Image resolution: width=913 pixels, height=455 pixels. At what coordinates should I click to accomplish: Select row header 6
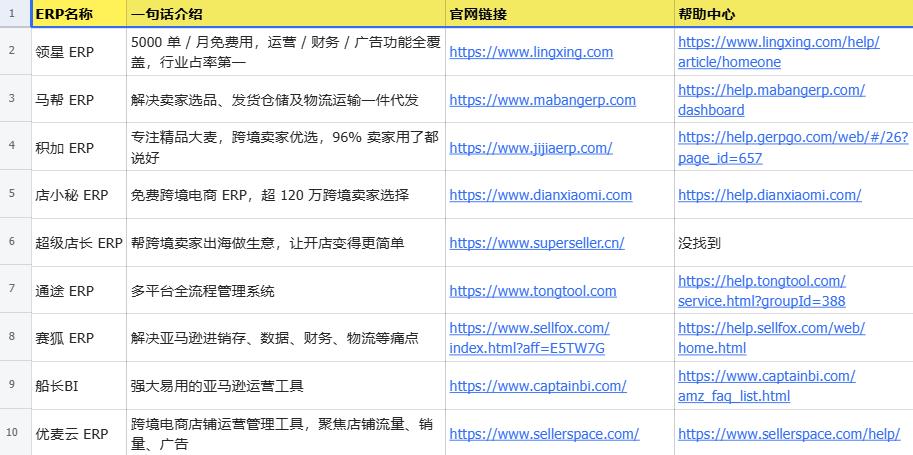point(15,242)
